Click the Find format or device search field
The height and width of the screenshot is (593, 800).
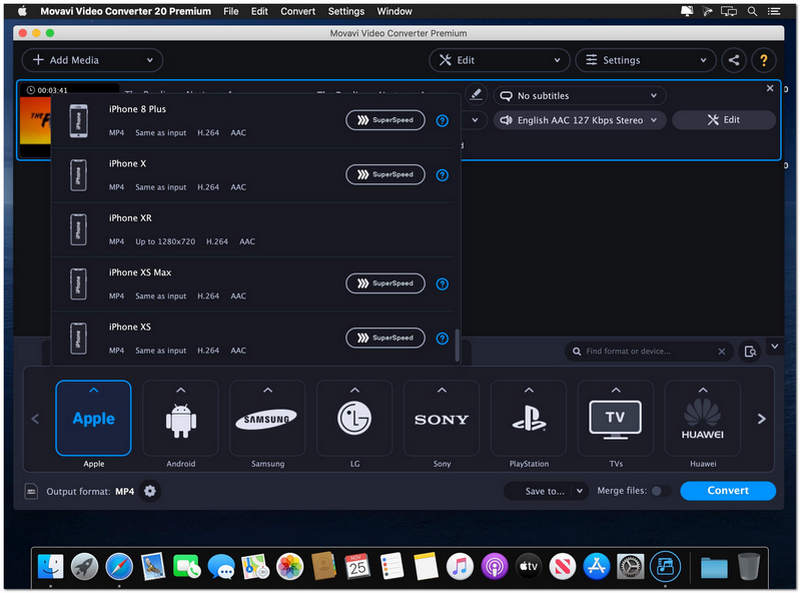click(x=647, y=352)
